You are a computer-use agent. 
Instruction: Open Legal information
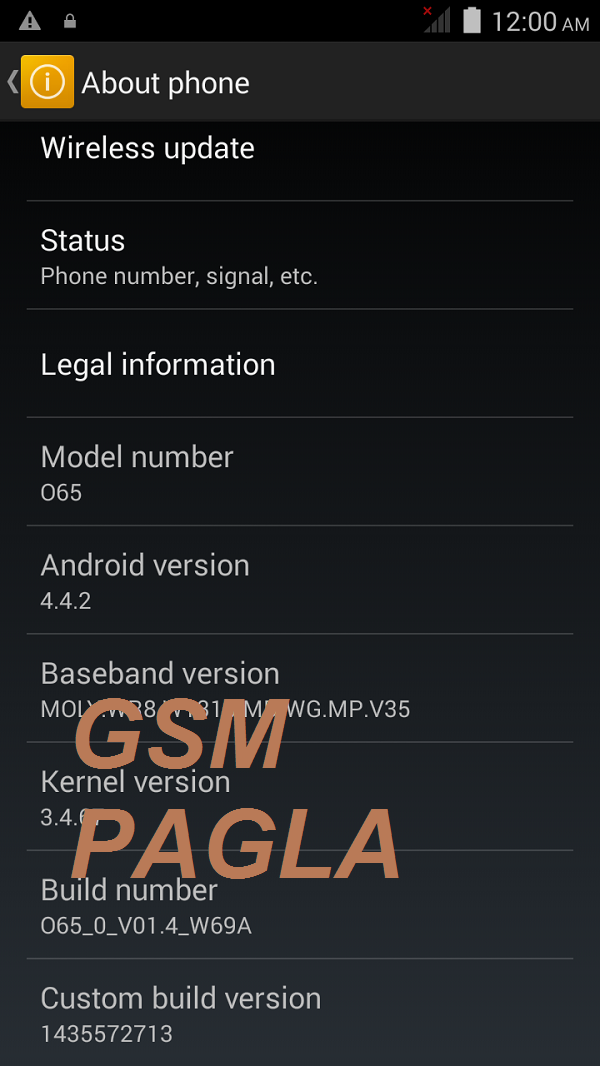point(300,363)
